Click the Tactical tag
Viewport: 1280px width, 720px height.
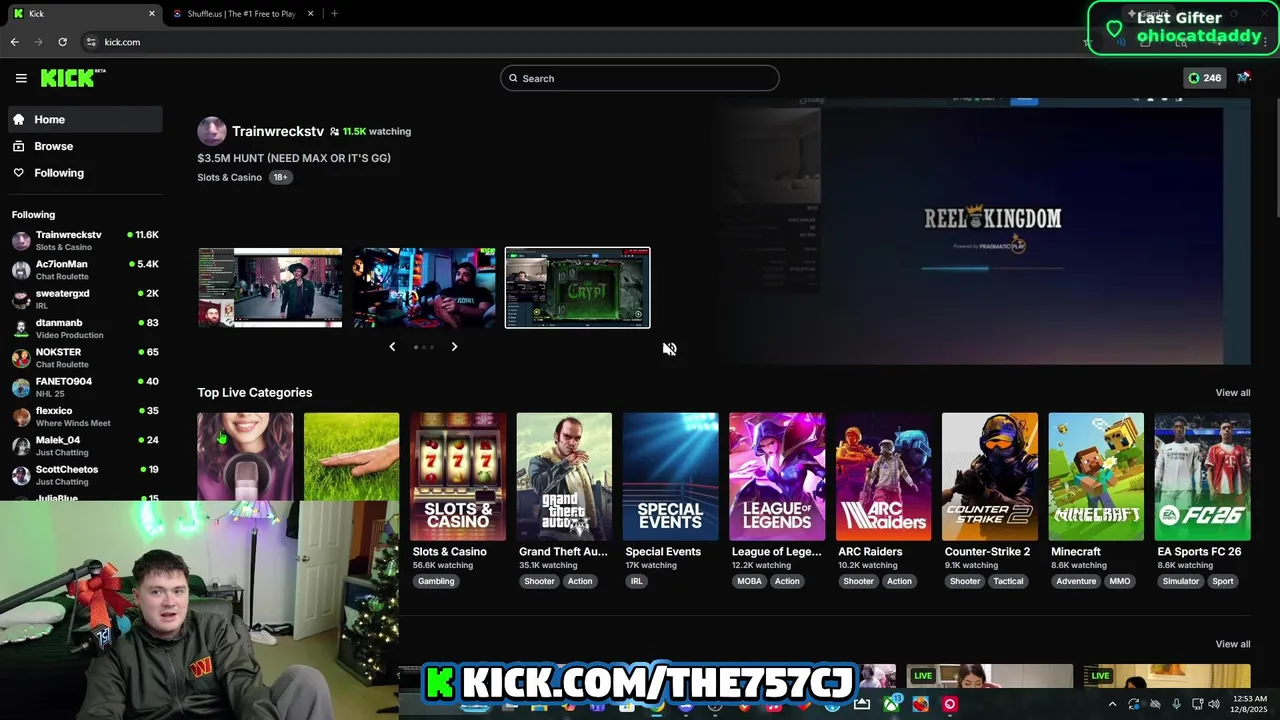click(1008, 581)
